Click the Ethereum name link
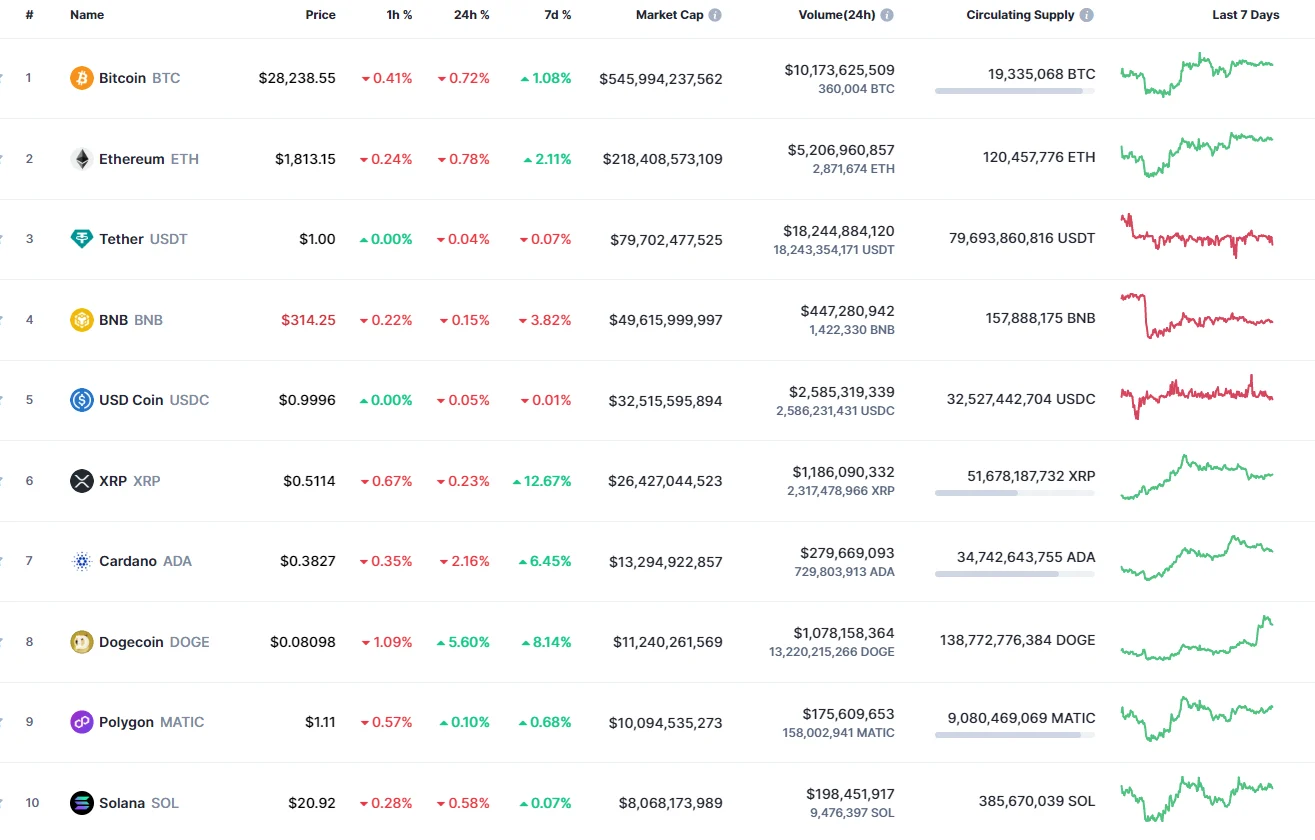The width and height of the screenshot is (1315, 840). [x=132, y=158]
